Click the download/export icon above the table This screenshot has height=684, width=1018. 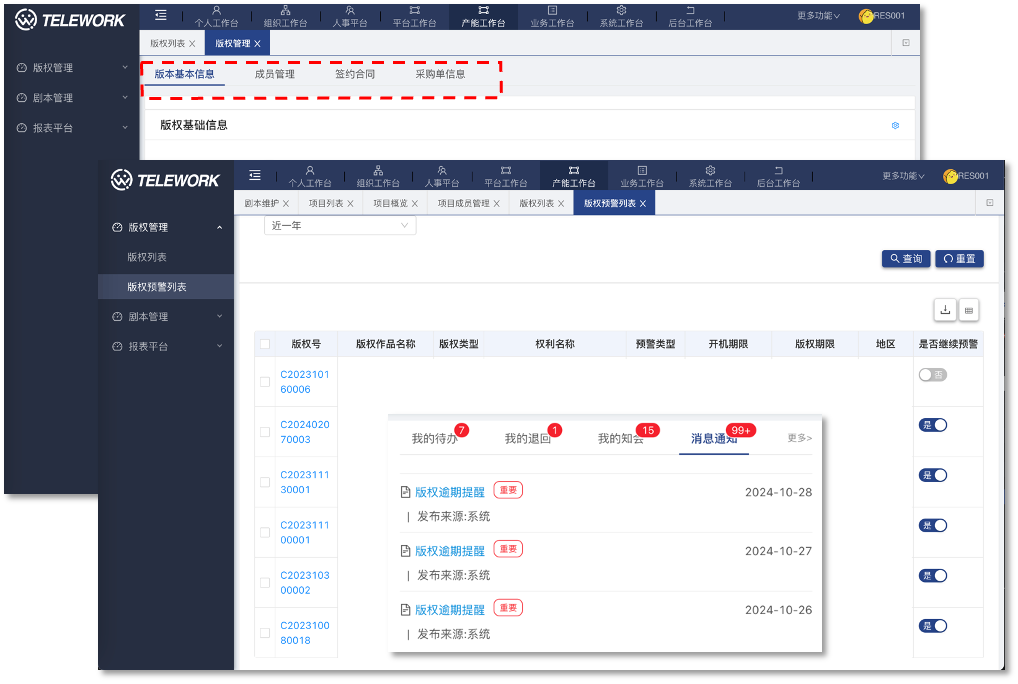click(944, 310)
